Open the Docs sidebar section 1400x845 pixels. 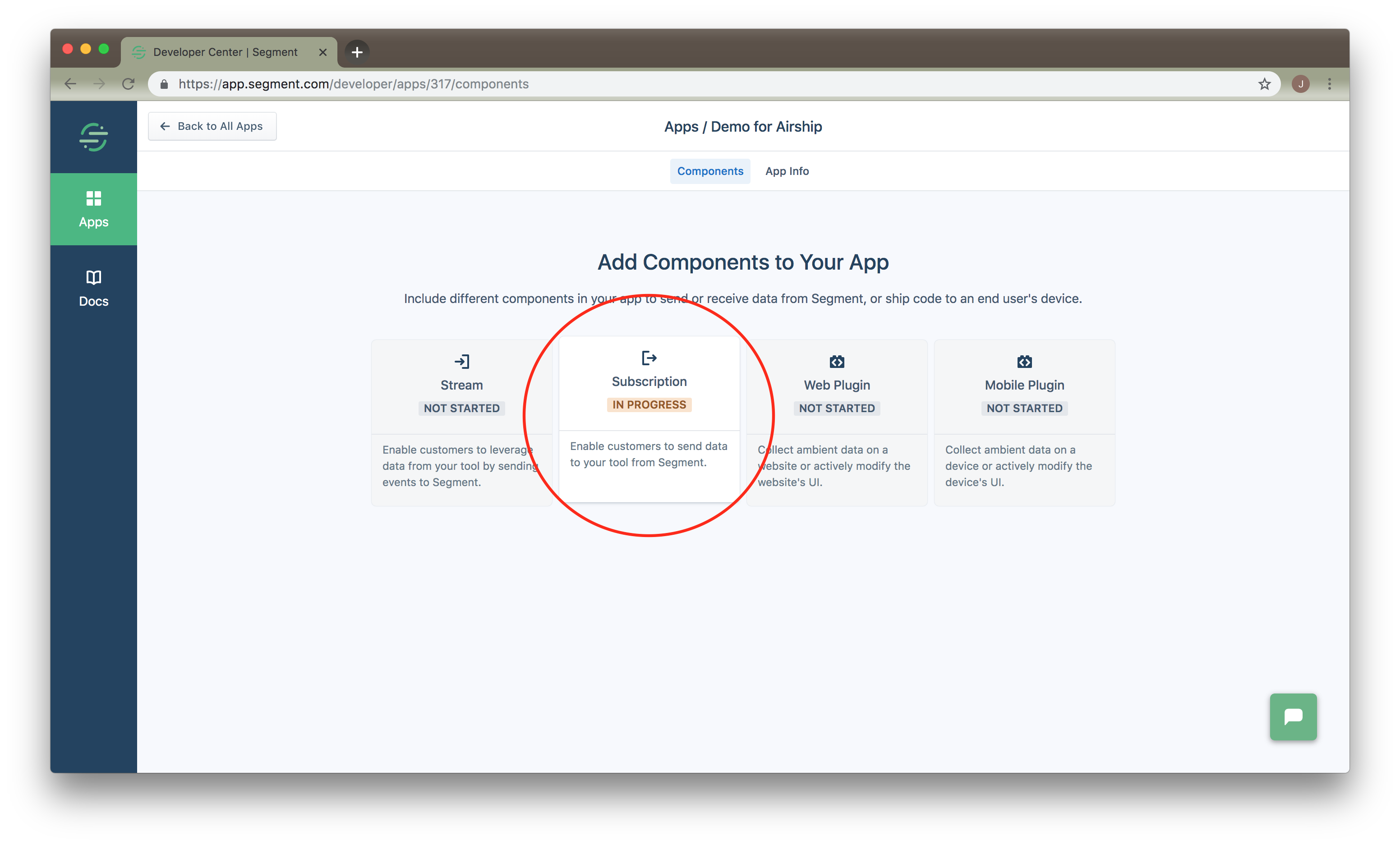[x=94, y=289]
